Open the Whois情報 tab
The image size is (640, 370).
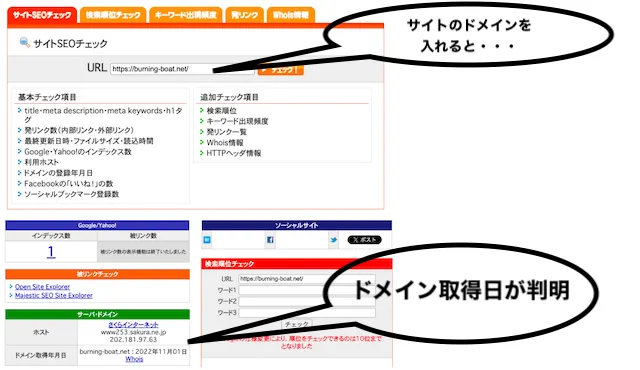click(291, 16)
